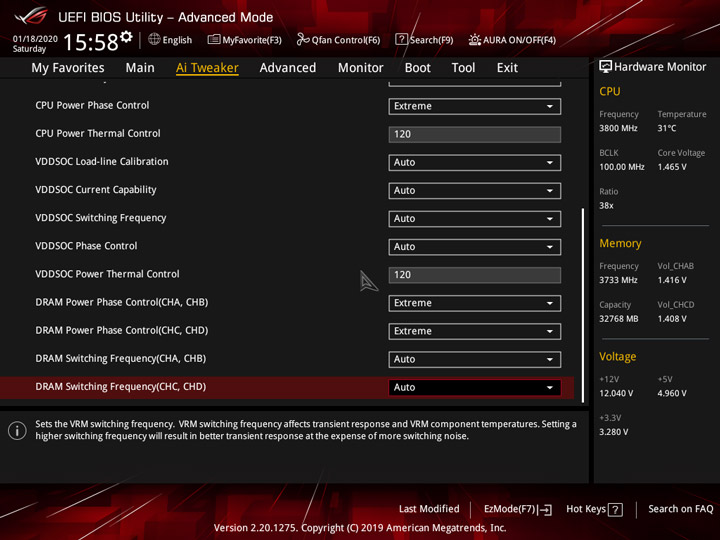Click English language button
Viewport: 720px width, 540px height.
170,40
